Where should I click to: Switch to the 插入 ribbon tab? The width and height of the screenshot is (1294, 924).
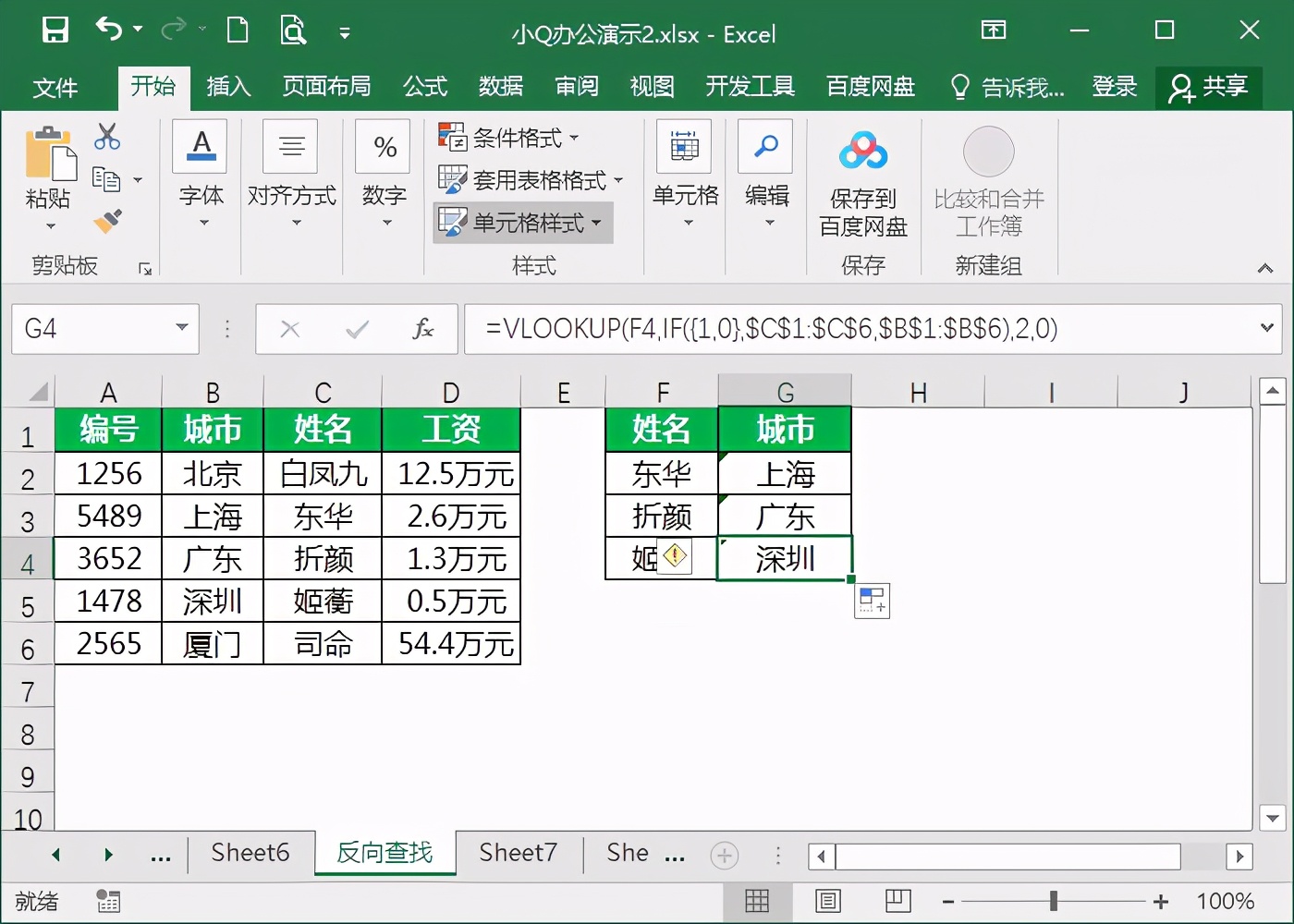(229, 86)
